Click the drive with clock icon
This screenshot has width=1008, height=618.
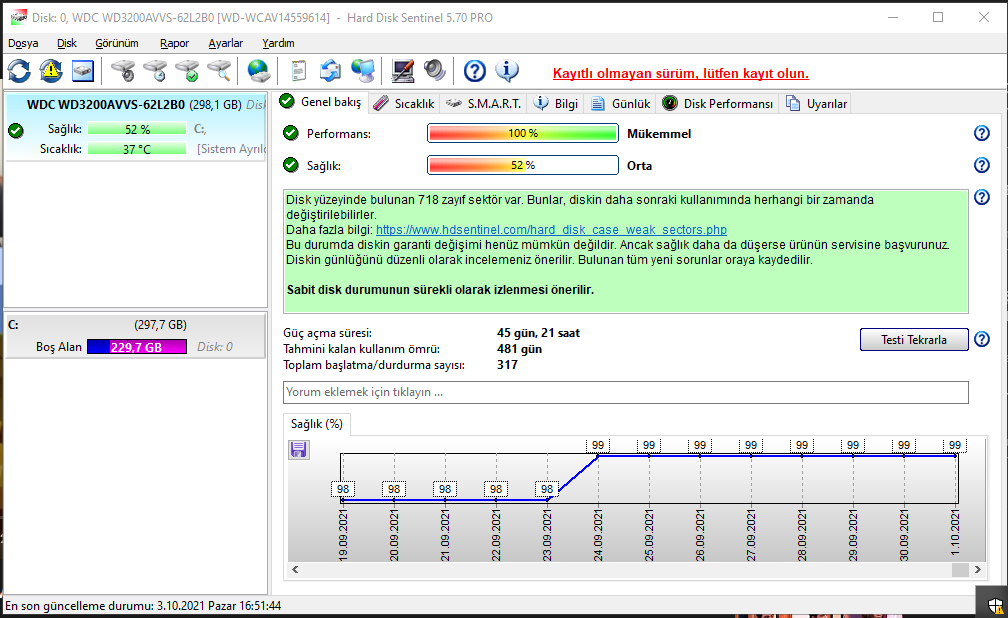[154, 71]
